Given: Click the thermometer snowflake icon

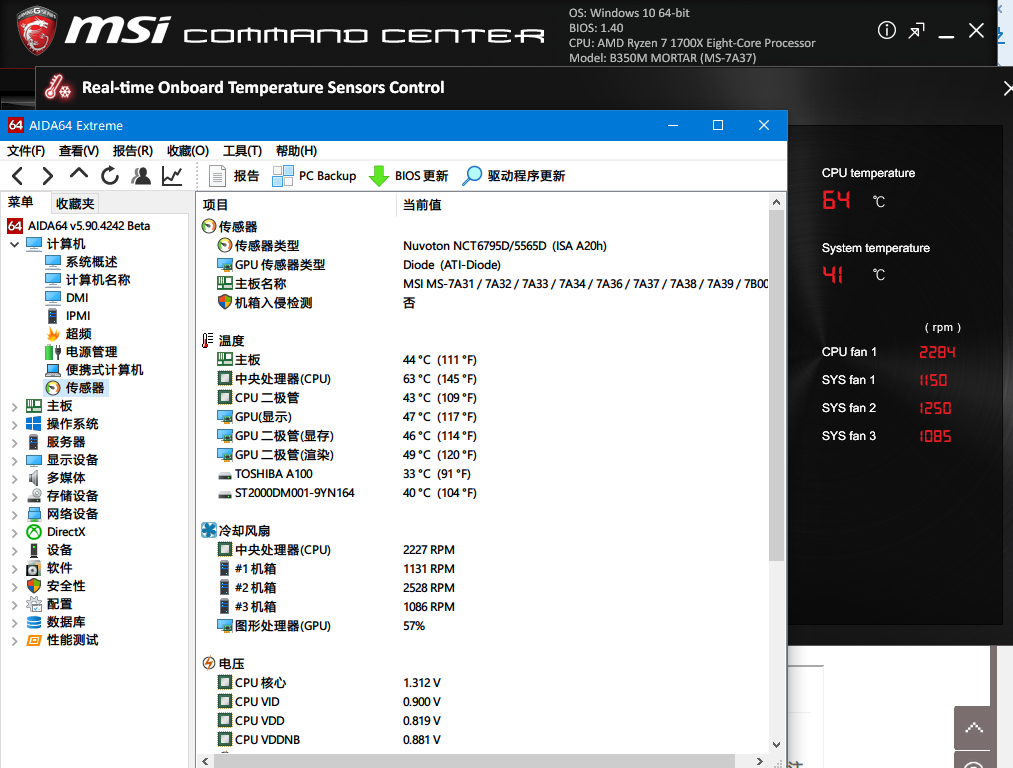Looking at the screenshot, I should [x=57, y=87].
